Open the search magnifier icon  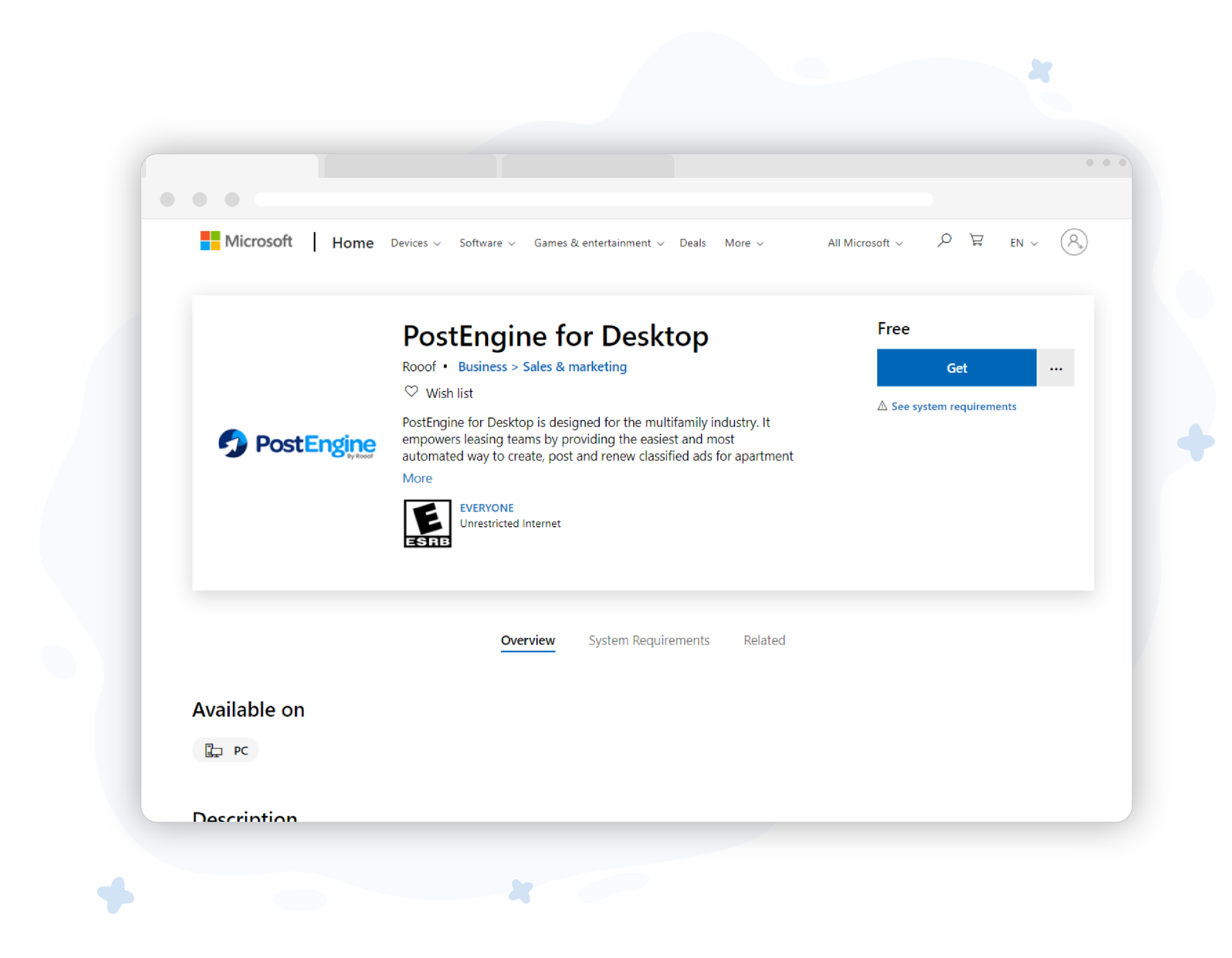pyautogui.click(x=944, y=241)
